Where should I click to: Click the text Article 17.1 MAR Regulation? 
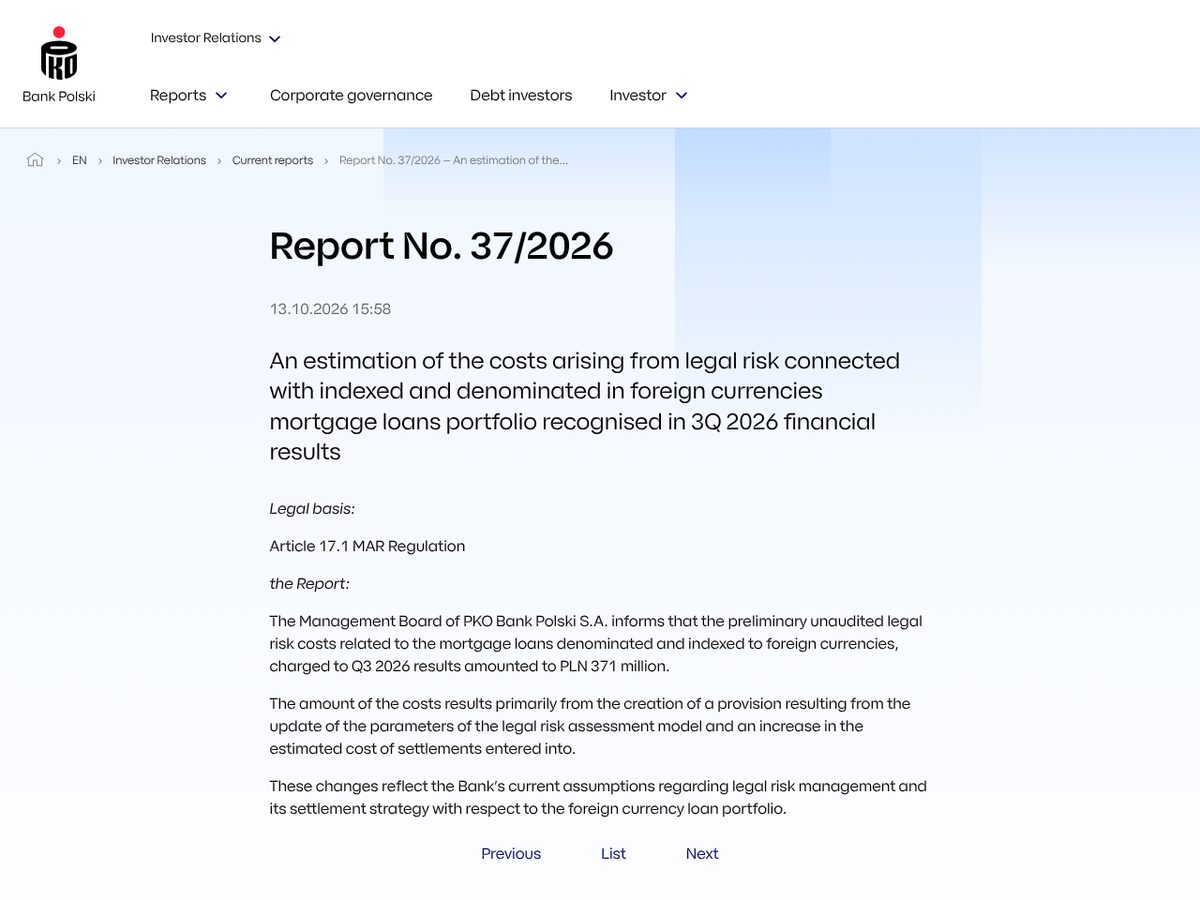367,546
